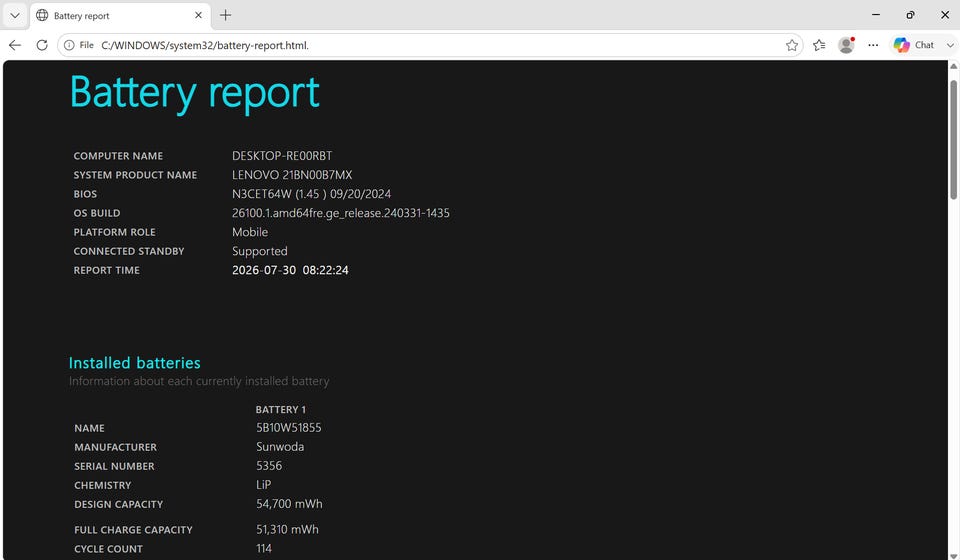960x560 pixels.
Task: Click the BATTERY 1 column header
Action: click(280, 409)
